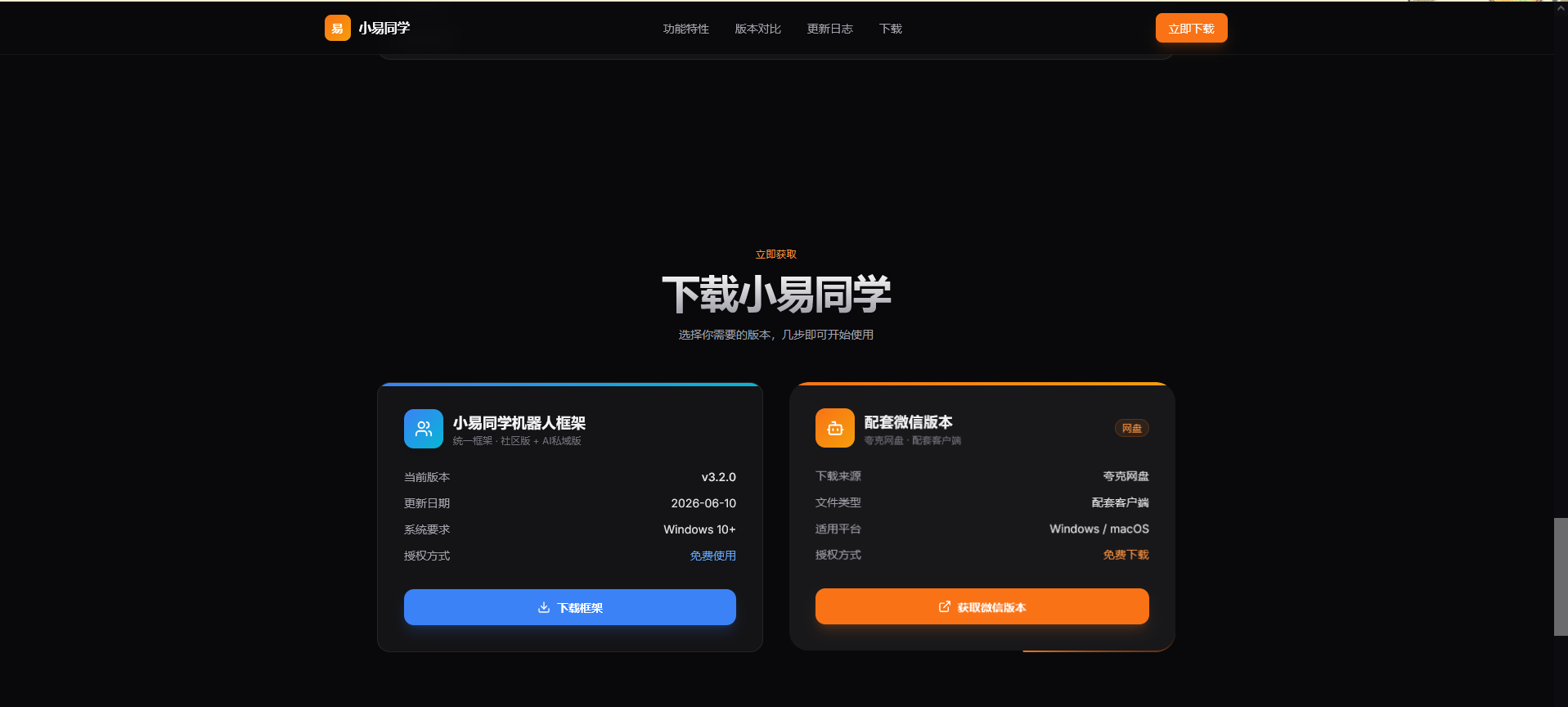
Task: Click the blue users icon of 小易同学机器人框架
Action: point(424,429)
